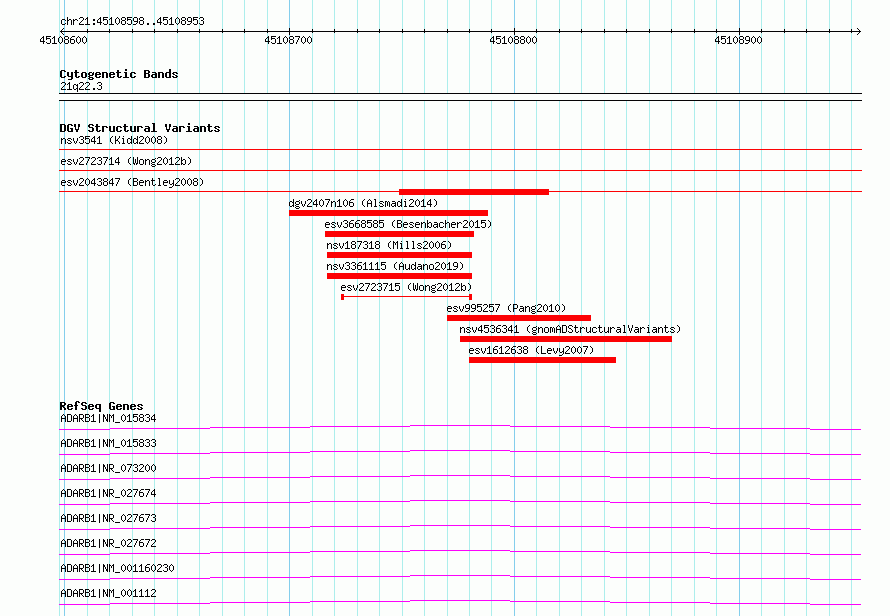This screenshot has width=890, height=616.
Task: Click the red bar under nsv4536341
Action: (x=566, y=339)
